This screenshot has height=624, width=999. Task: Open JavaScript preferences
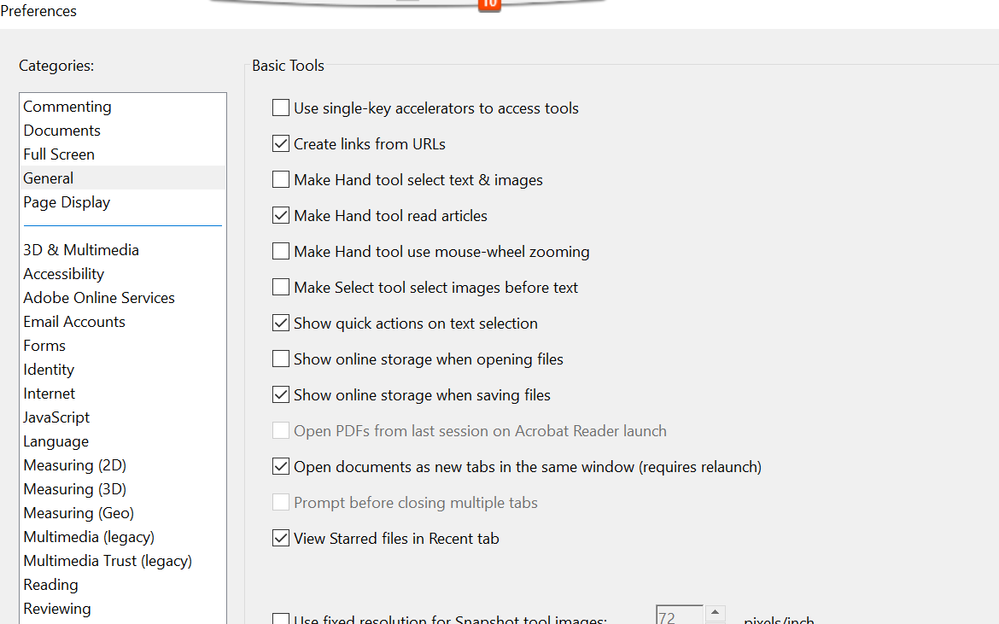56,417
